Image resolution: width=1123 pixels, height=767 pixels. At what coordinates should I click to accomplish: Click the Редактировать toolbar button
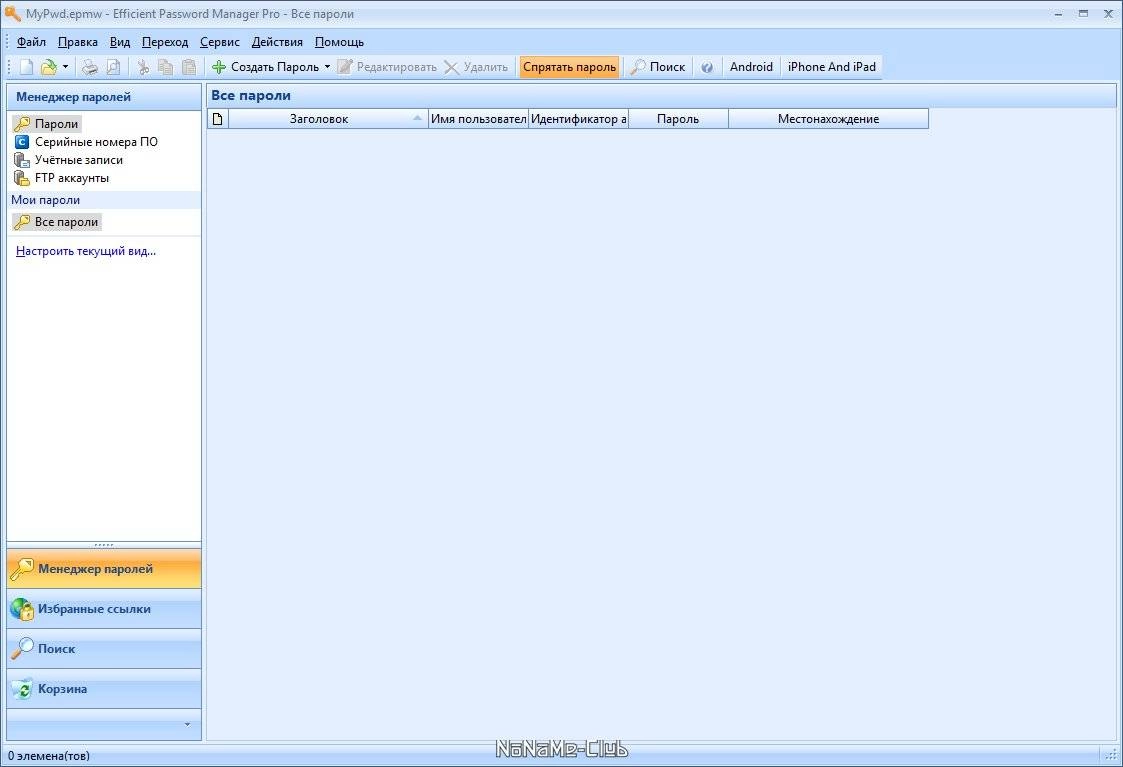(387, 67)
